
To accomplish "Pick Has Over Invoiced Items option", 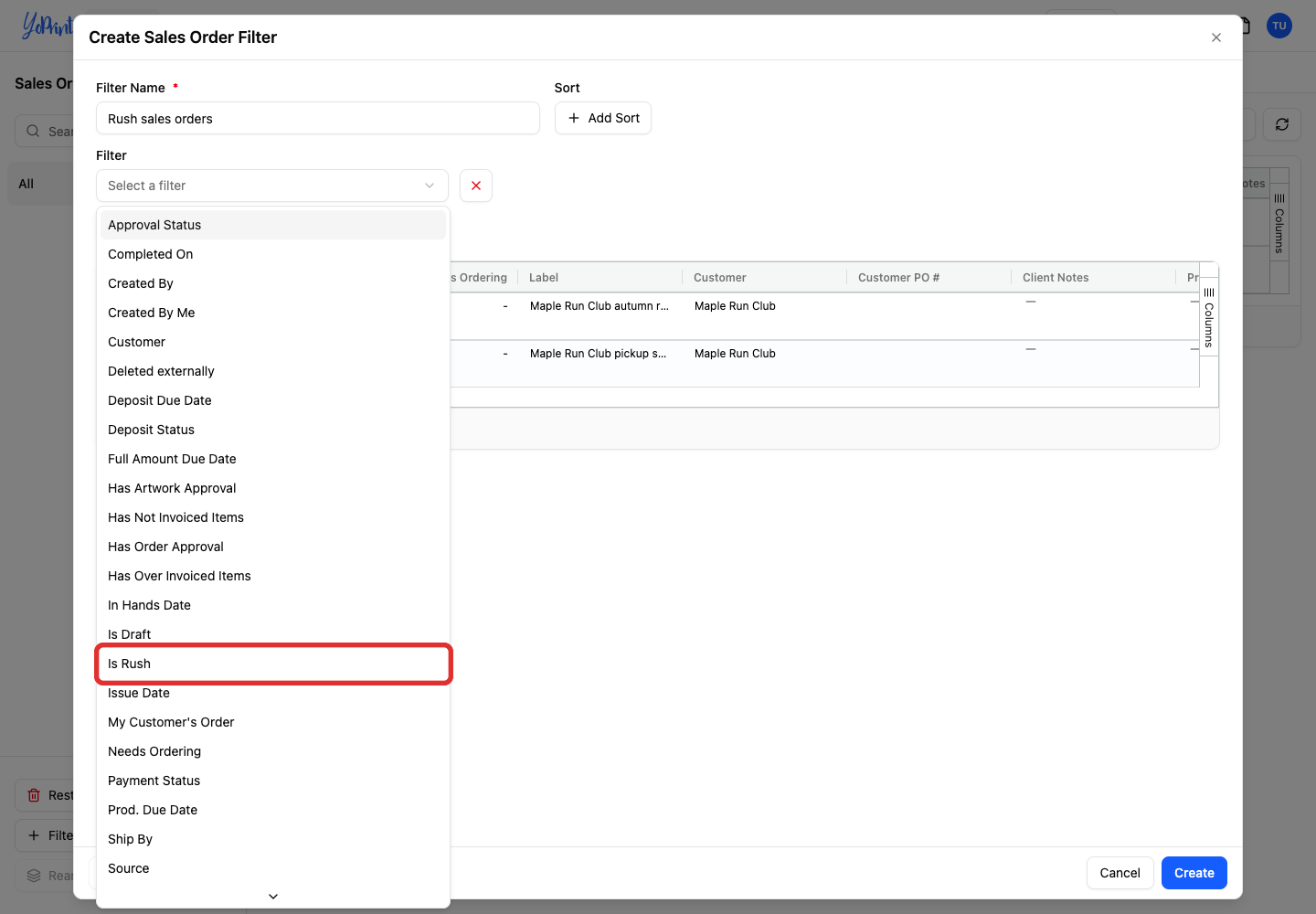I will pos(273,576).
